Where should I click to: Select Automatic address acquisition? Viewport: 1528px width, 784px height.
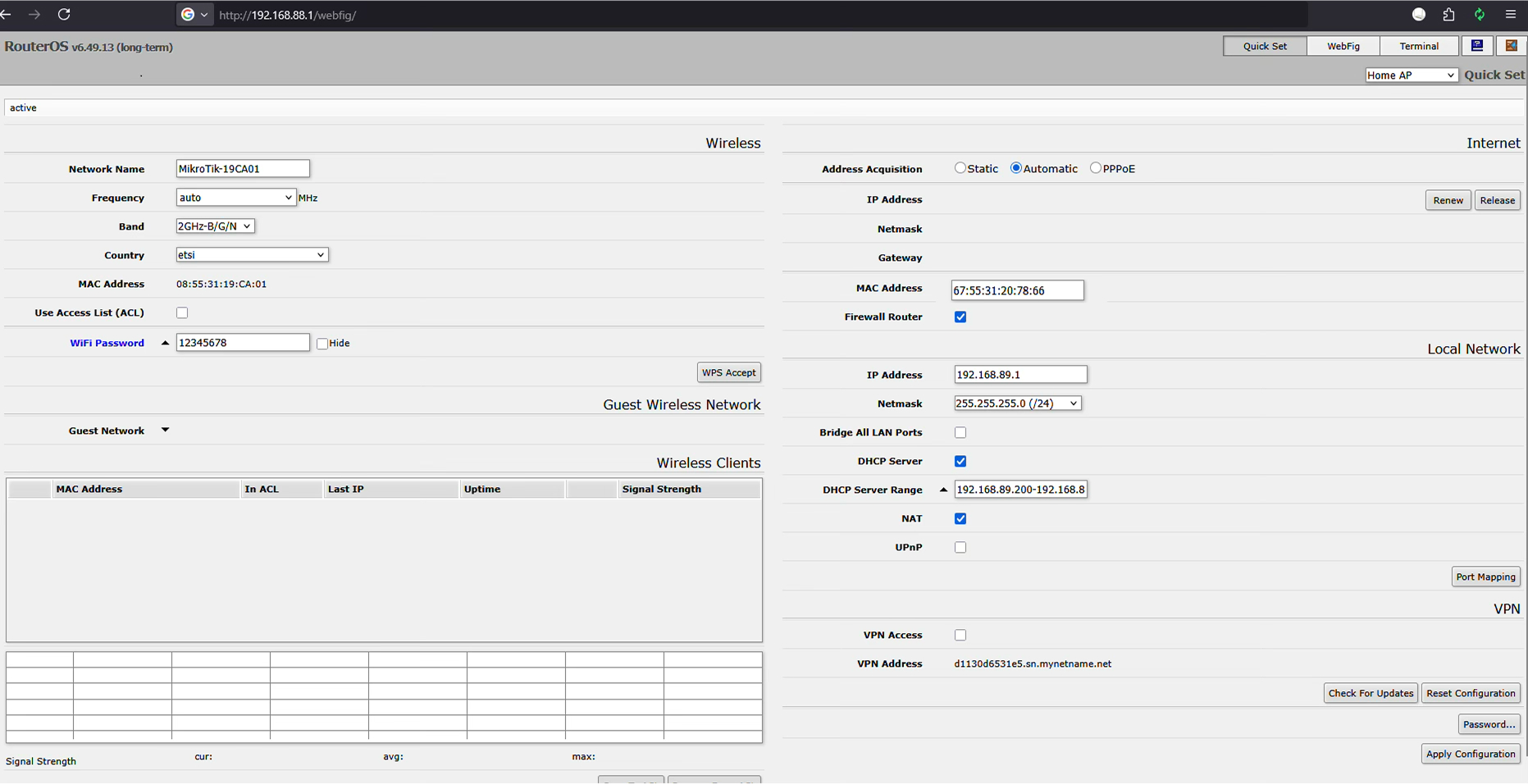[x=1016, y=168]
